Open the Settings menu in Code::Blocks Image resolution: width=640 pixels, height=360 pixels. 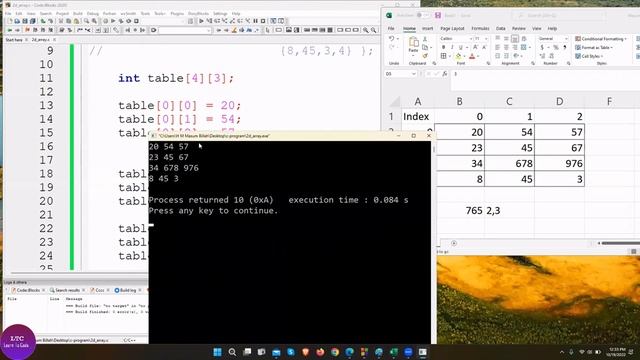tap(220, 13)
